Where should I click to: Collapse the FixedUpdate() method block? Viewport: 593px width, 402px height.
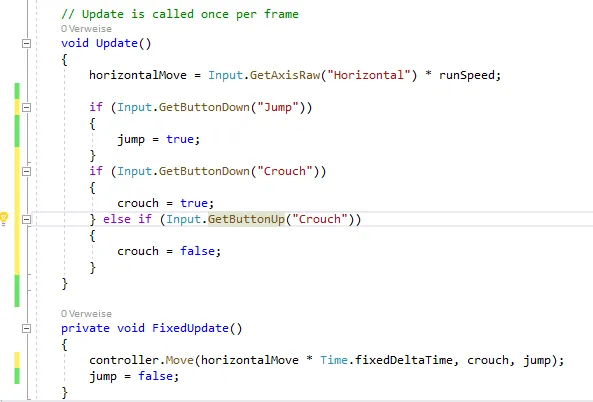tap(26, 328)
